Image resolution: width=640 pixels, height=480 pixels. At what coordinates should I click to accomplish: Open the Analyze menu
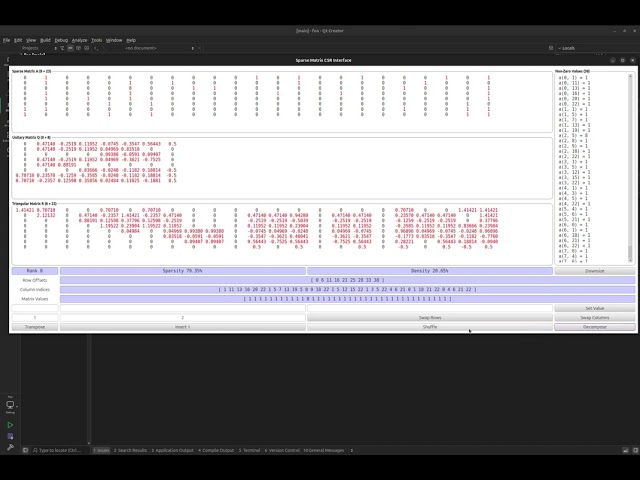[x=80, y=40]
